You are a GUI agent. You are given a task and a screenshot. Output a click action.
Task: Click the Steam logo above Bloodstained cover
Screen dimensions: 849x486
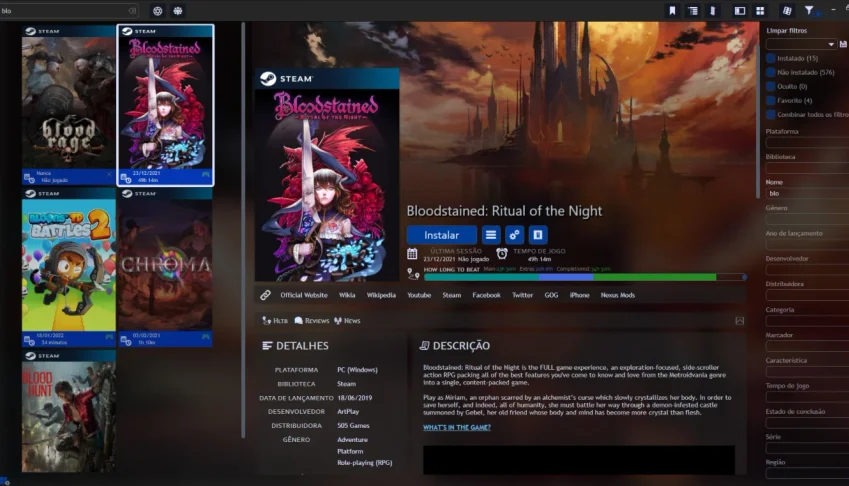268,78
